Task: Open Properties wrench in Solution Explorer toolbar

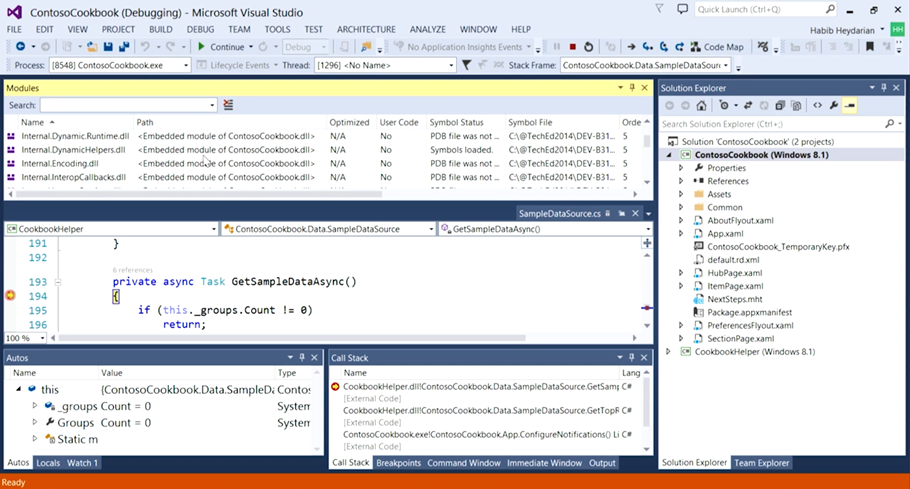Action: coord(833,106)
